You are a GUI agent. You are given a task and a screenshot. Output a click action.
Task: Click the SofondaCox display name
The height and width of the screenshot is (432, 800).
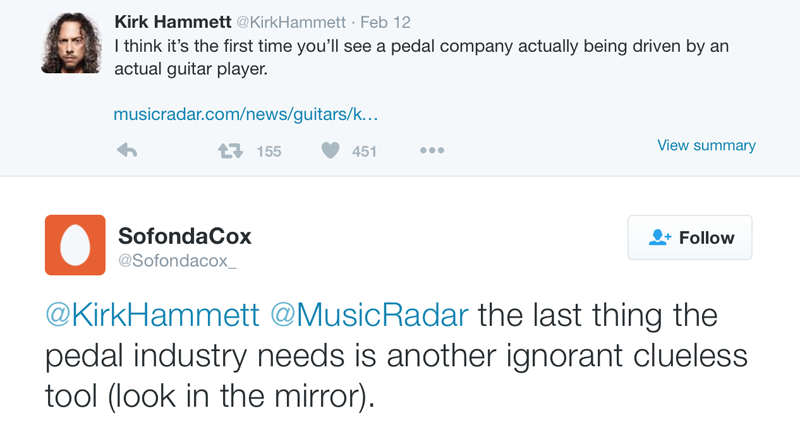(185, 237)
